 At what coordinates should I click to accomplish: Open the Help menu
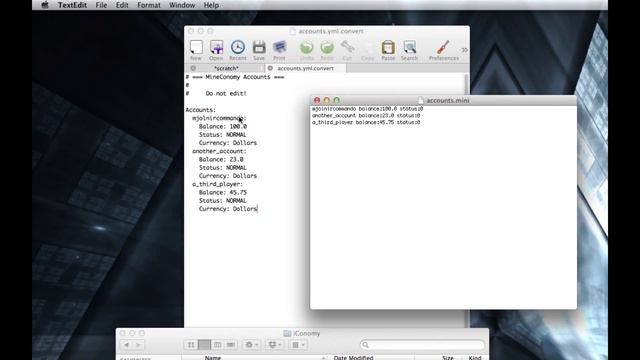pyautogui.click(x=211, y=5)
